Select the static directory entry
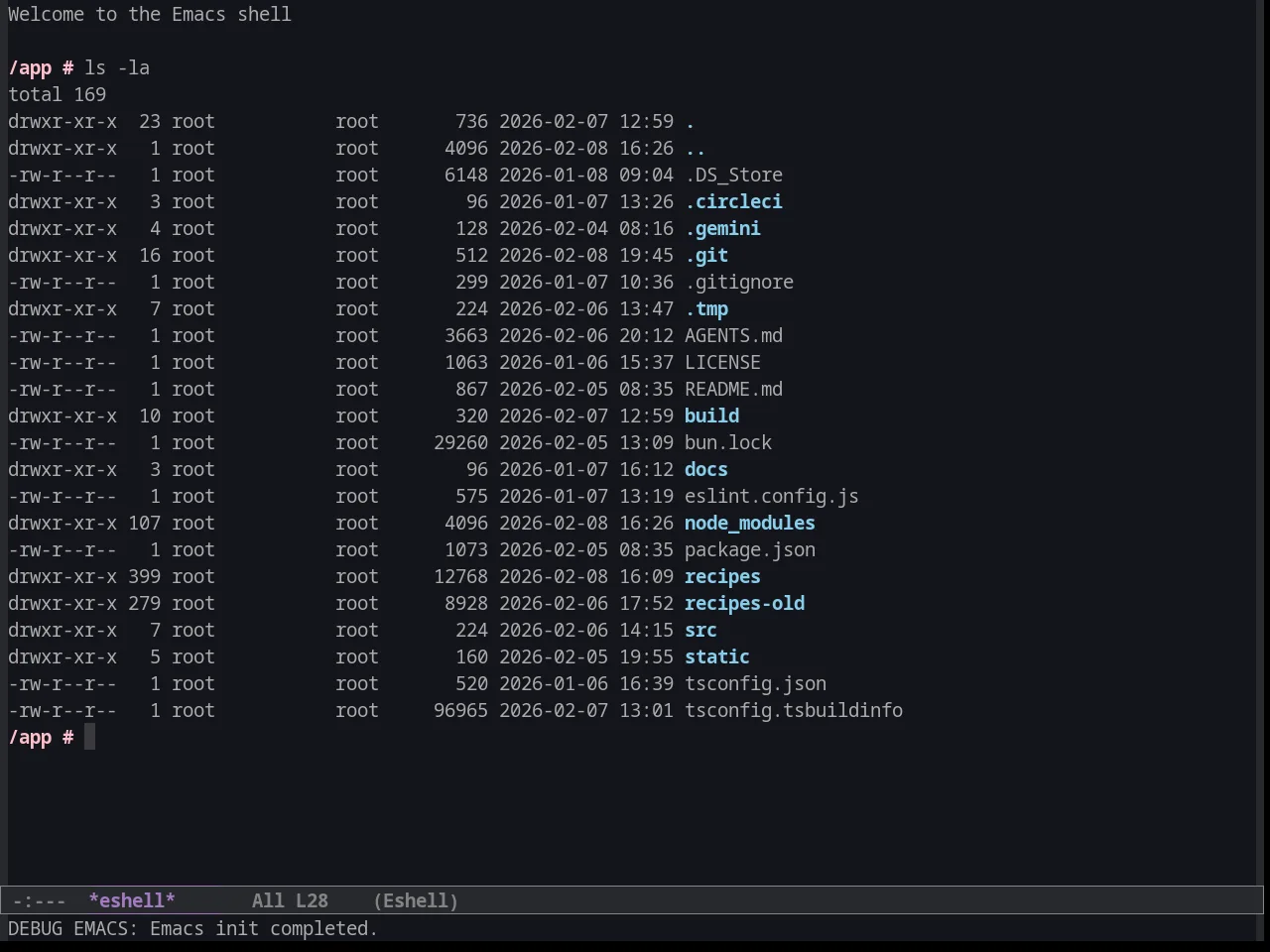The width and height of the screenshot is (1270, 952). 717,656
